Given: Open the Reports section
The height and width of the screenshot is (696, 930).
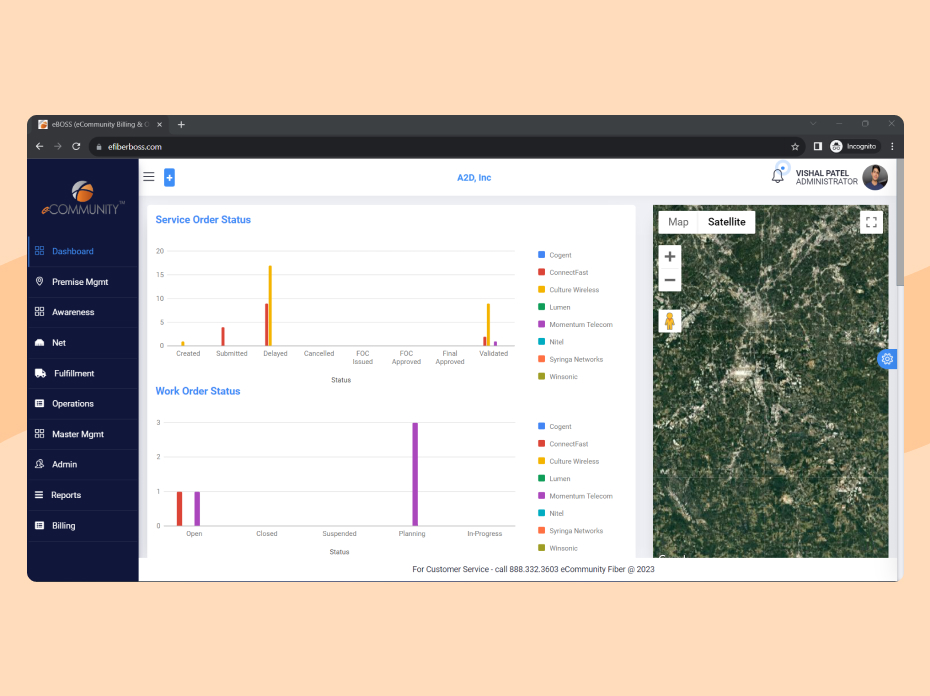Looking at the screenshot, I should pos(83,495).
